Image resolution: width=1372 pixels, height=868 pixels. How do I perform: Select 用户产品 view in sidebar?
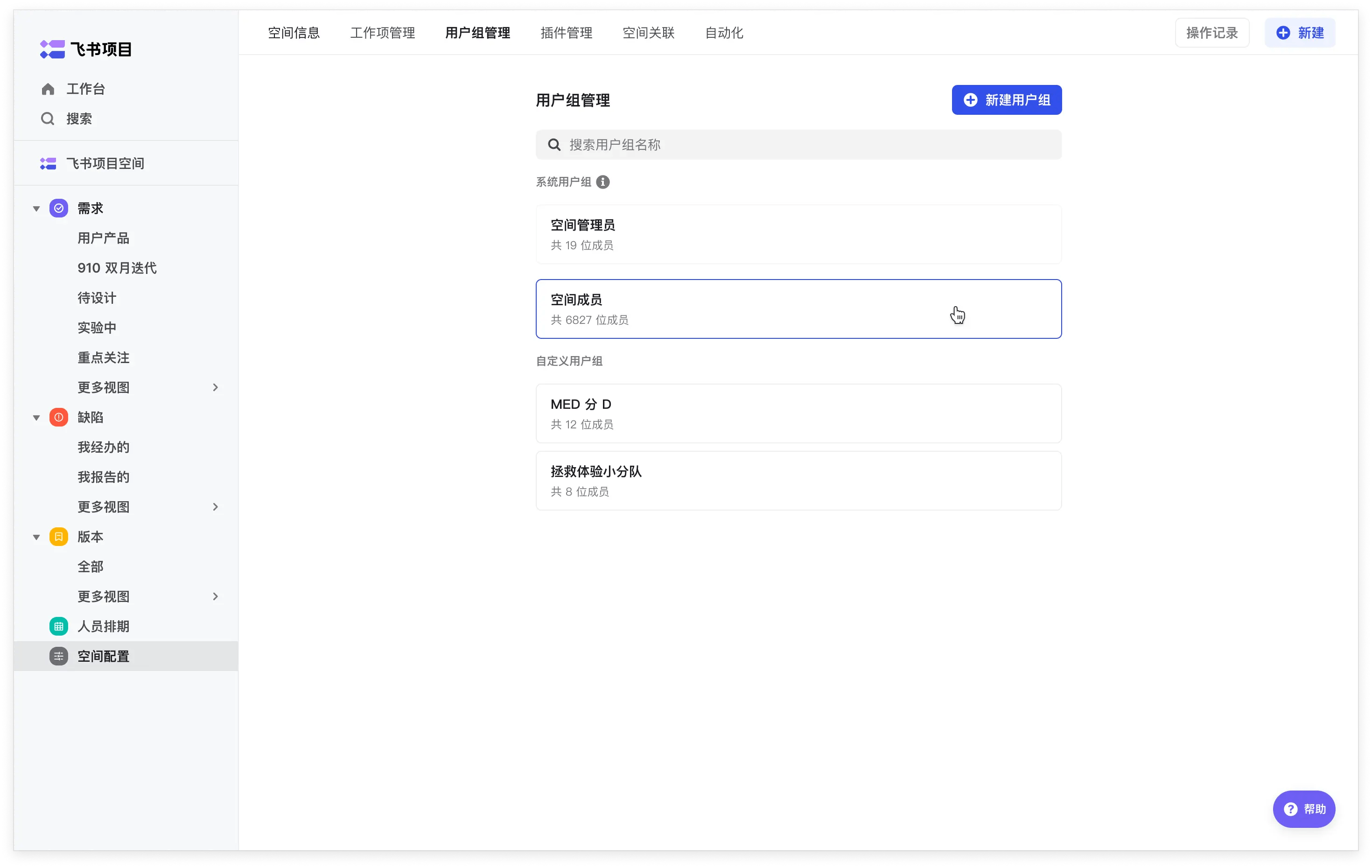(104, 238)
